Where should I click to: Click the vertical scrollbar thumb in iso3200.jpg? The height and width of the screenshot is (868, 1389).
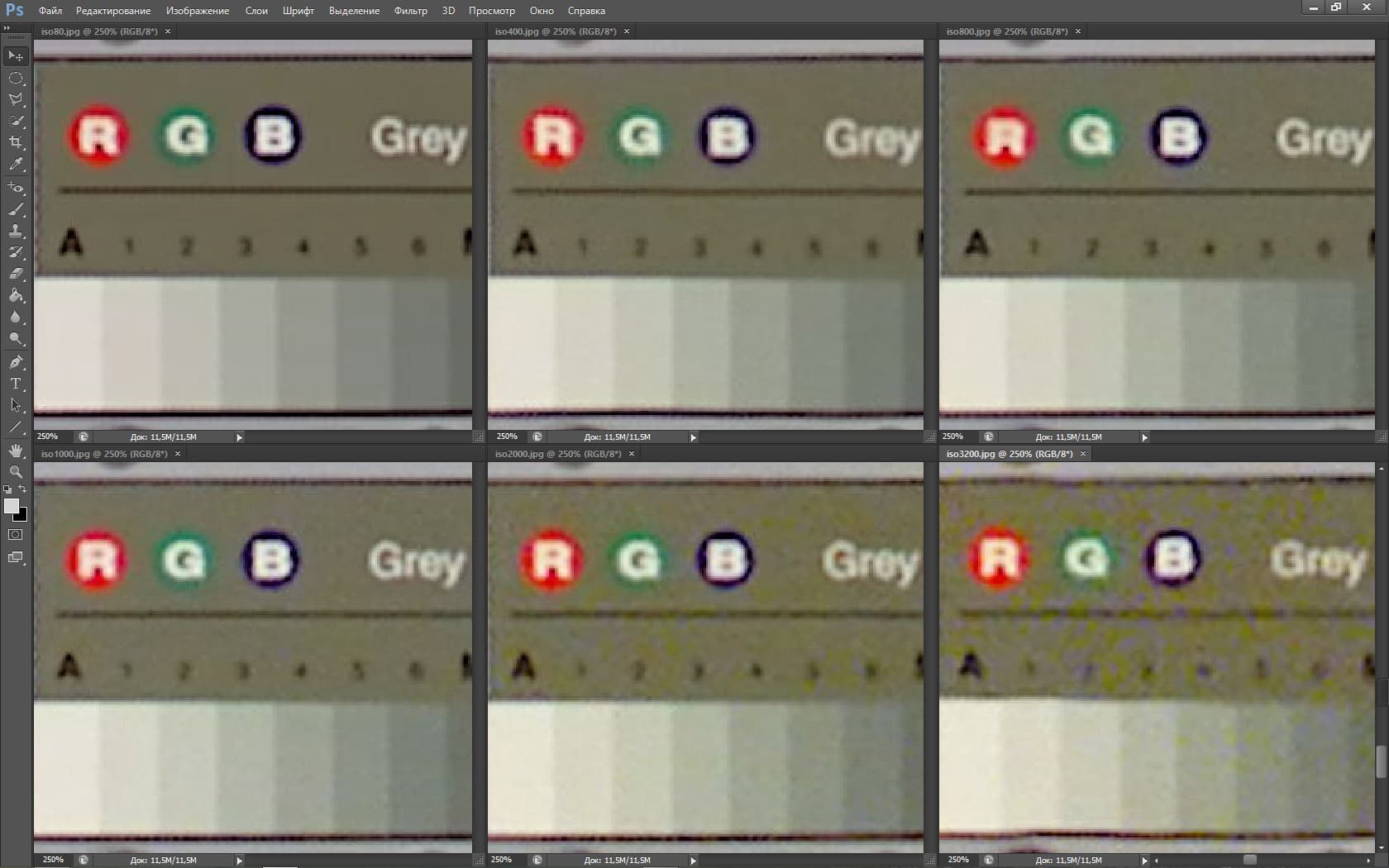(1381, 762)
